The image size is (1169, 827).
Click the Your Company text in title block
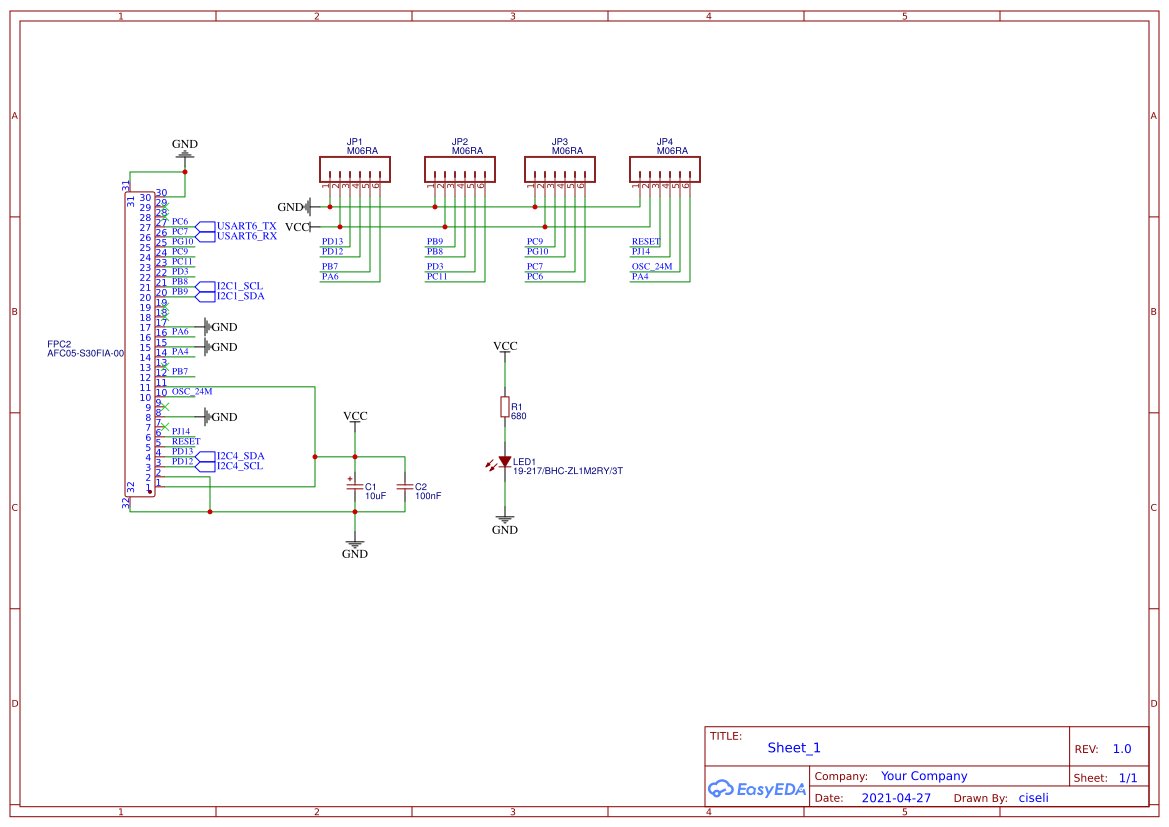pos(924,775)
